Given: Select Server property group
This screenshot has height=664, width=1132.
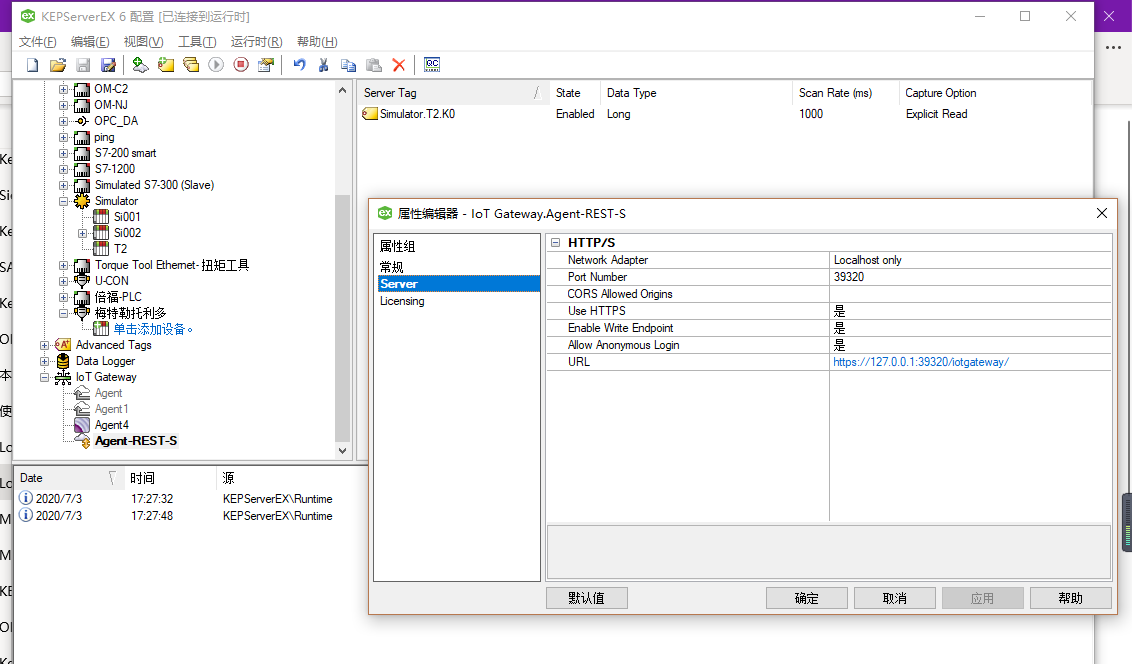Looking at the screenshot, I should pos(458,284).
